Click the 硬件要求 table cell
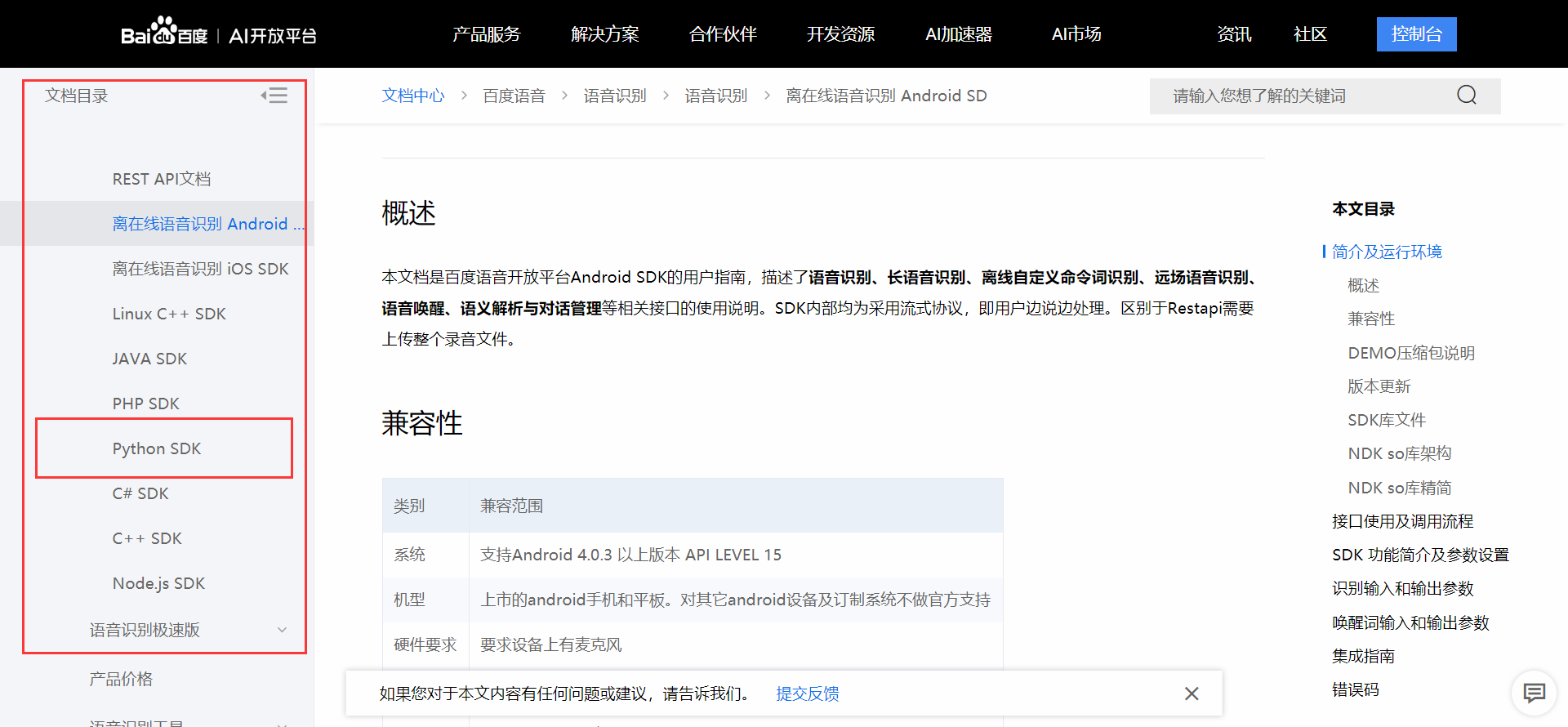Screen dimensions: 1568x727 pyautogui.click(x=425, y=644)
